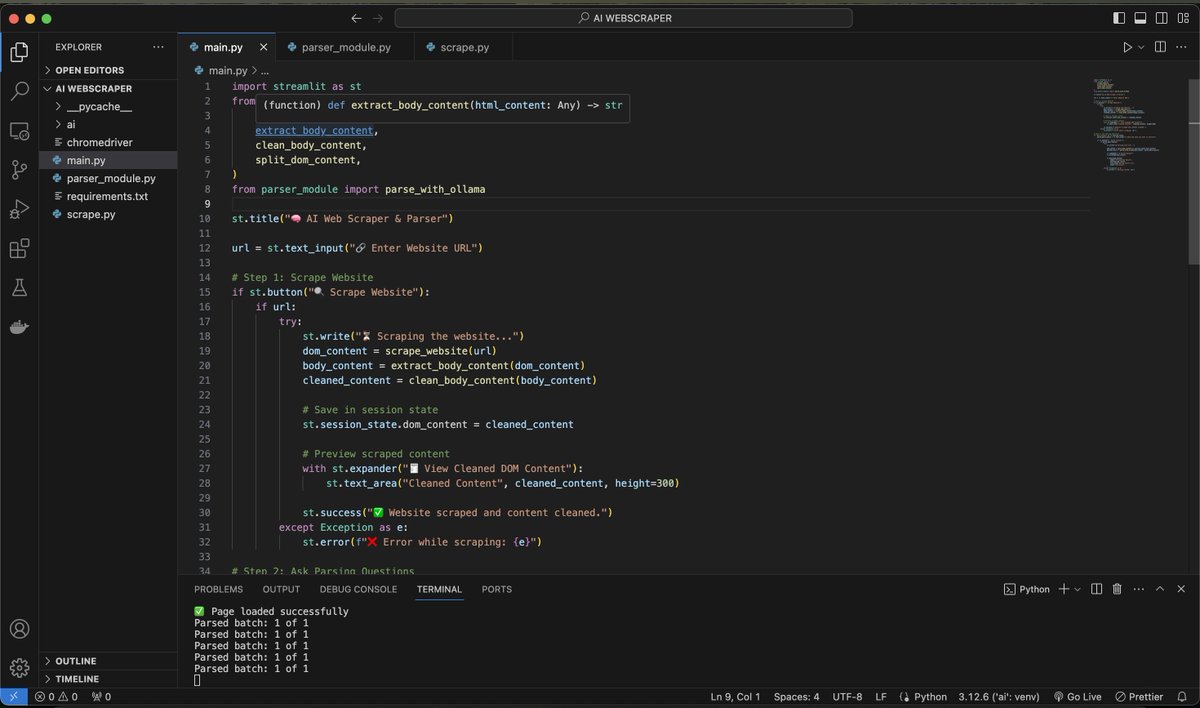
Task: Click Spaces: 4 indentation setting
Action: click(x=796, y=697)
